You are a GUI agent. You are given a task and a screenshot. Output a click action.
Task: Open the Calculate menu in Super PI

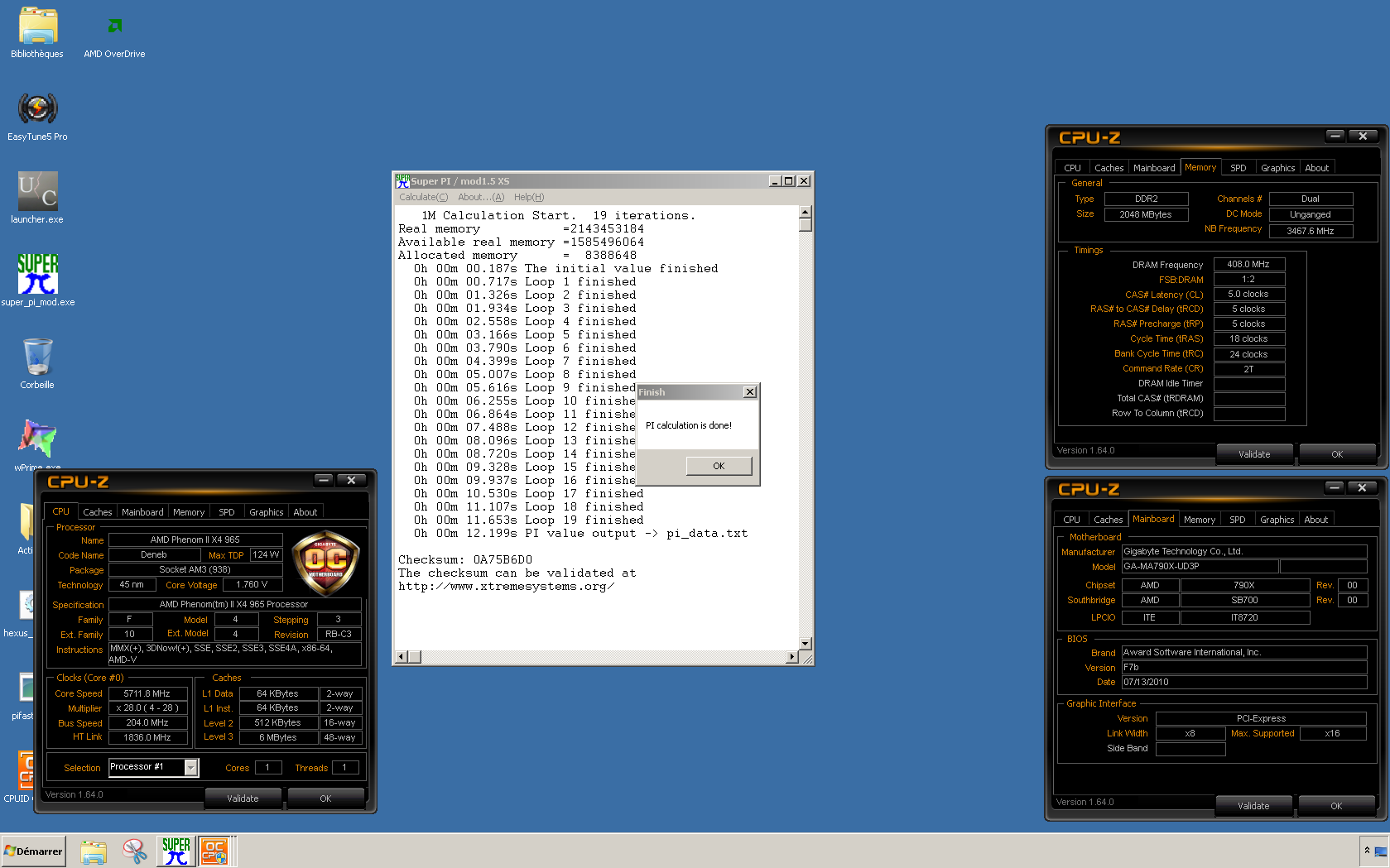pos(423,197)
